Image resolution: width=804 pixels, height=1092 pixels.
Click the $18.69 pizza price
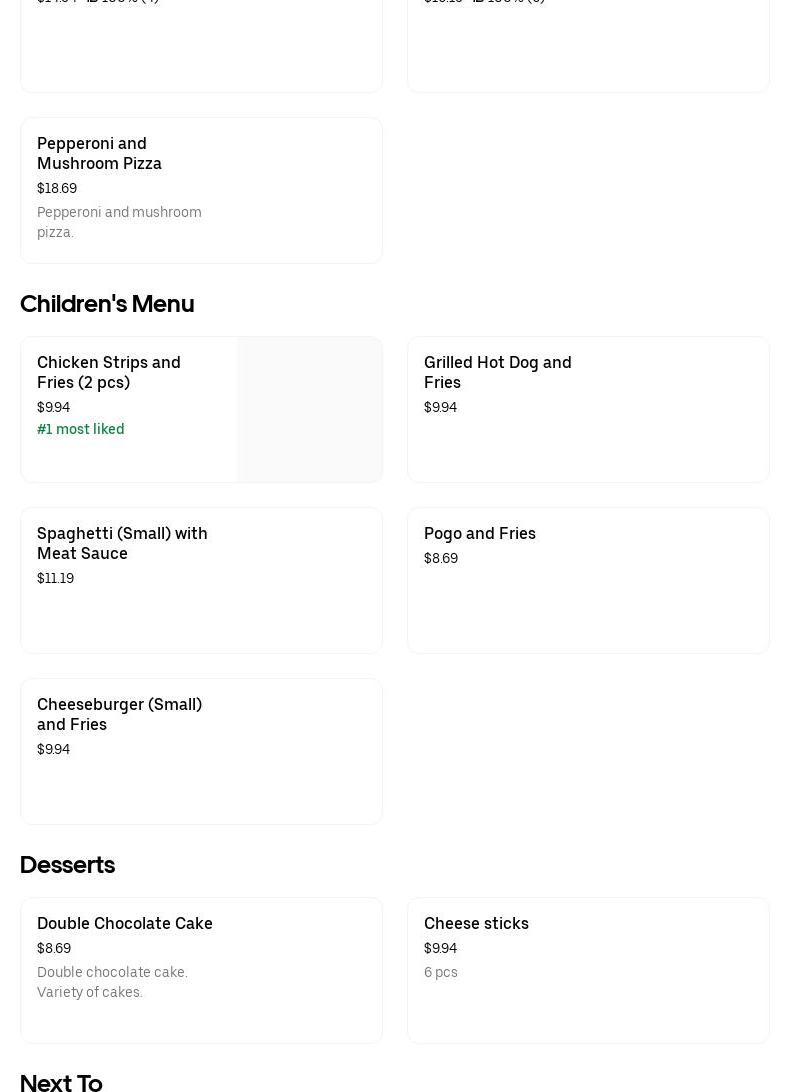(x=57, y=188)
